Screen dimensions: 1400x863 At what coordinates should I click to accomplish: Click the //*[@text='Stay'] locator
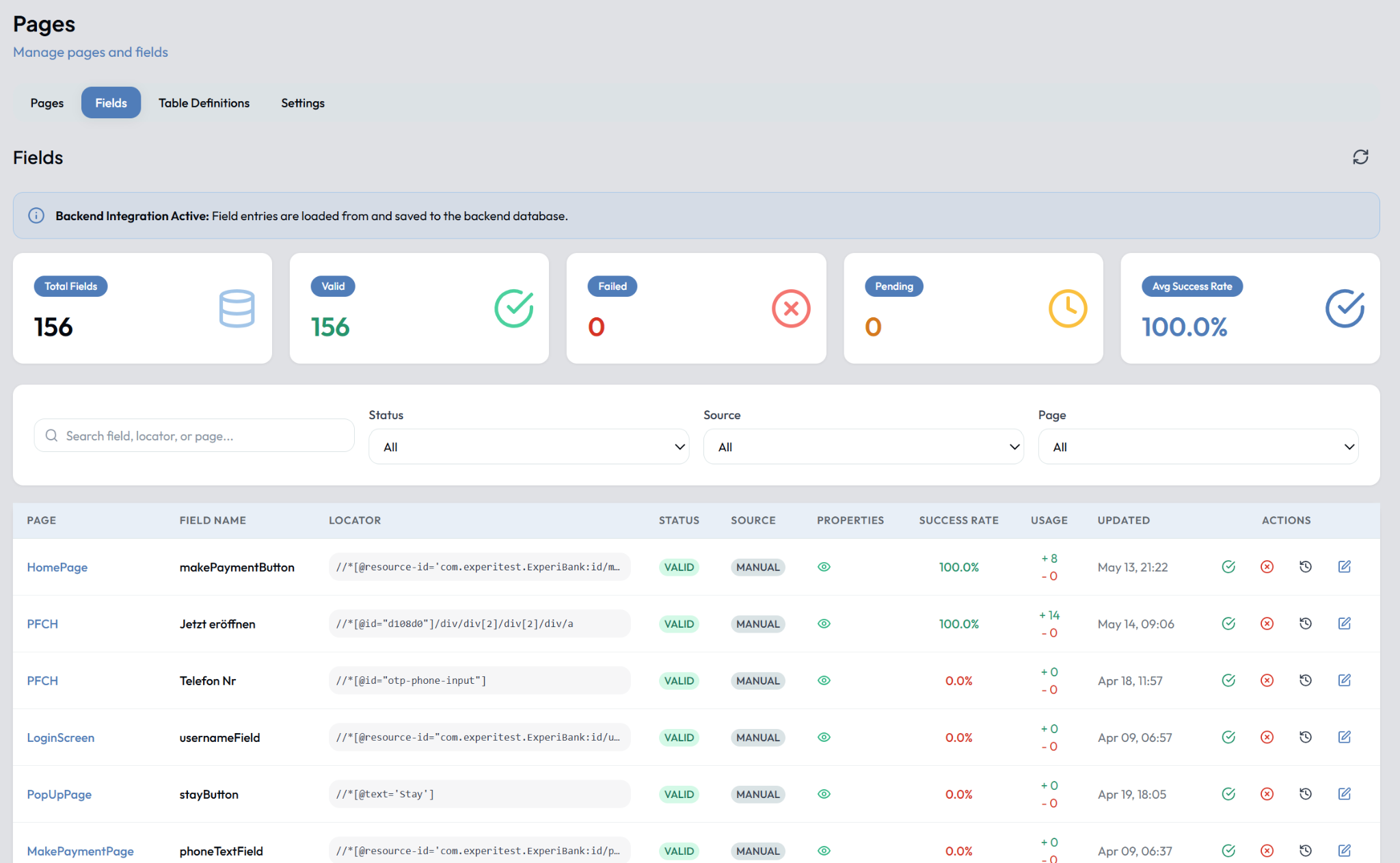tap(386, 794)
